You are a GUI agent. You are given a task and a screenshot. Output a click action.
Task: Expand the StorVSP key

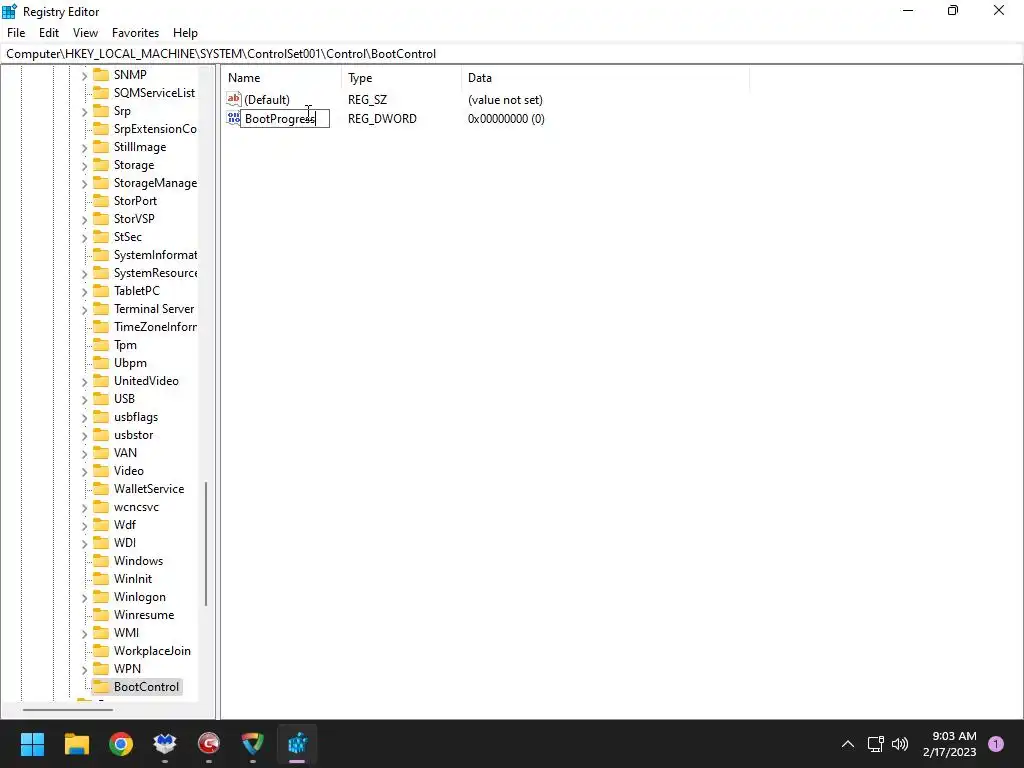[84, 219]
